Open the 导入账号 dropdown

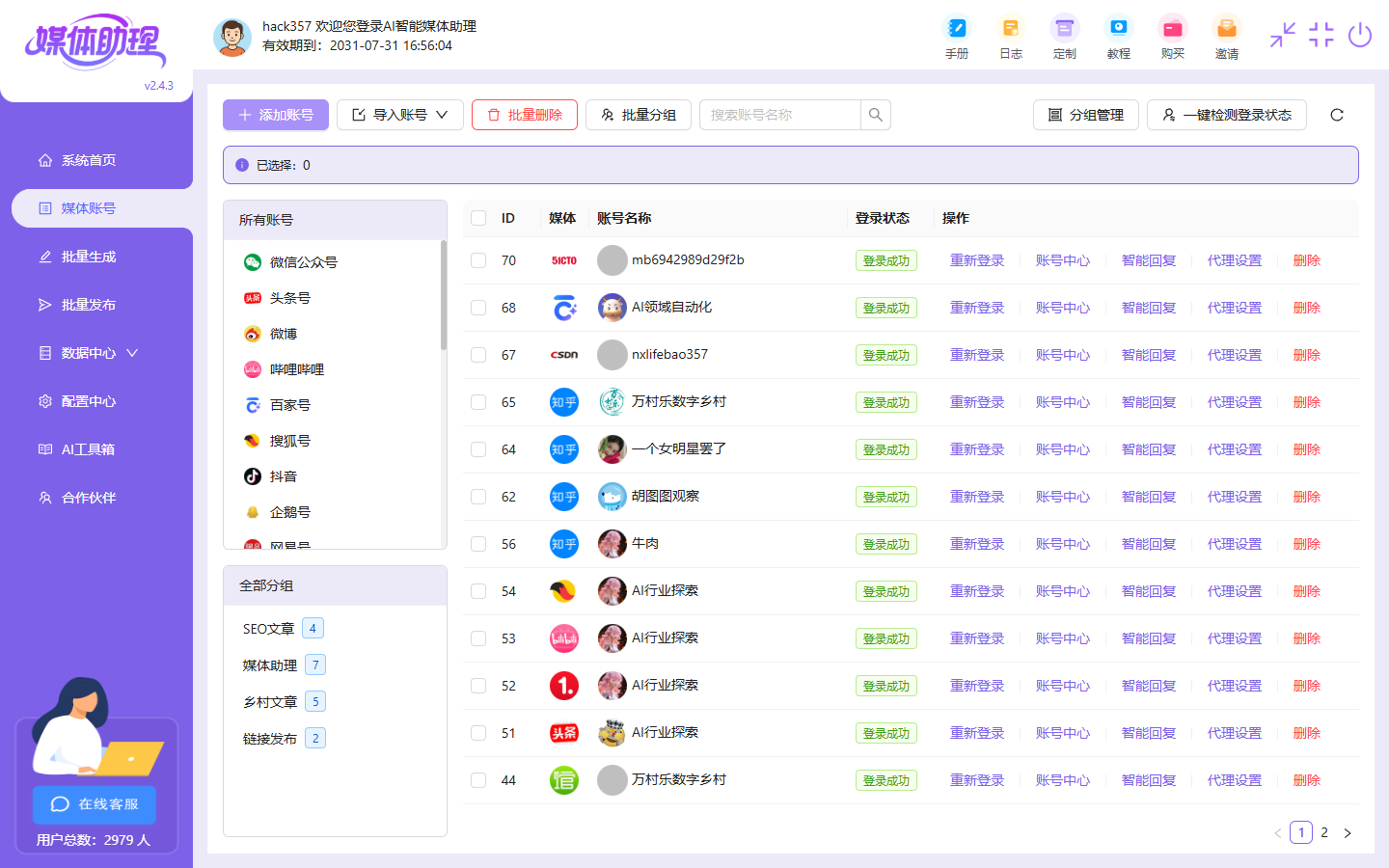[x=400, y=115]
